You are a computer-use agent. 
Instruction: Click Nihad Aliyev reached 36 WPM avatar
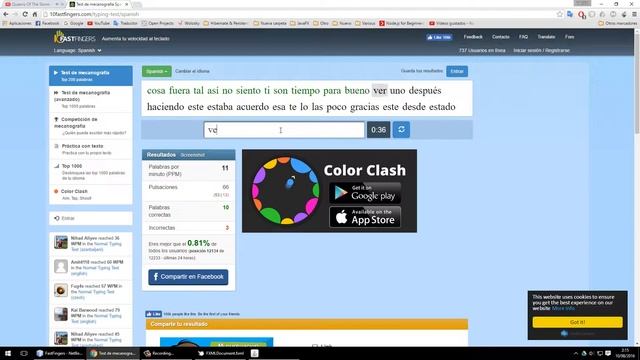click(61, 242)
